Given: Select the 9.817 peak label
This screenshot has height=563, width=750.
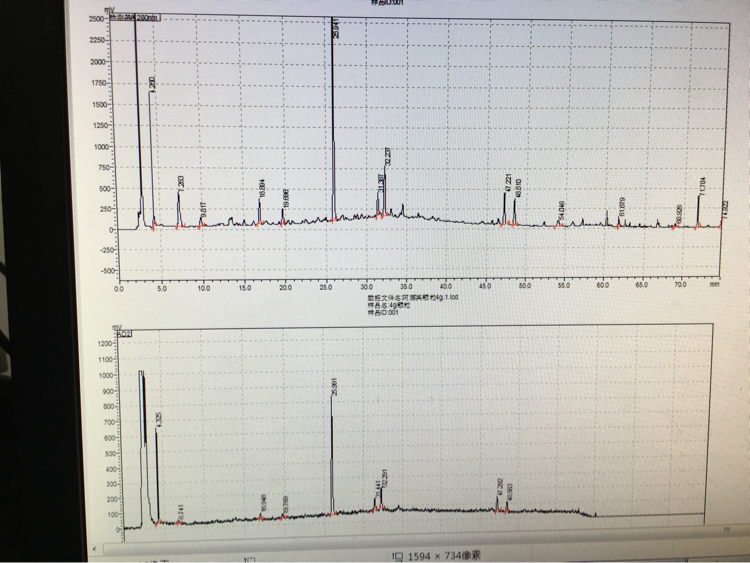Looking at the screenshot, I should (204, 210).
